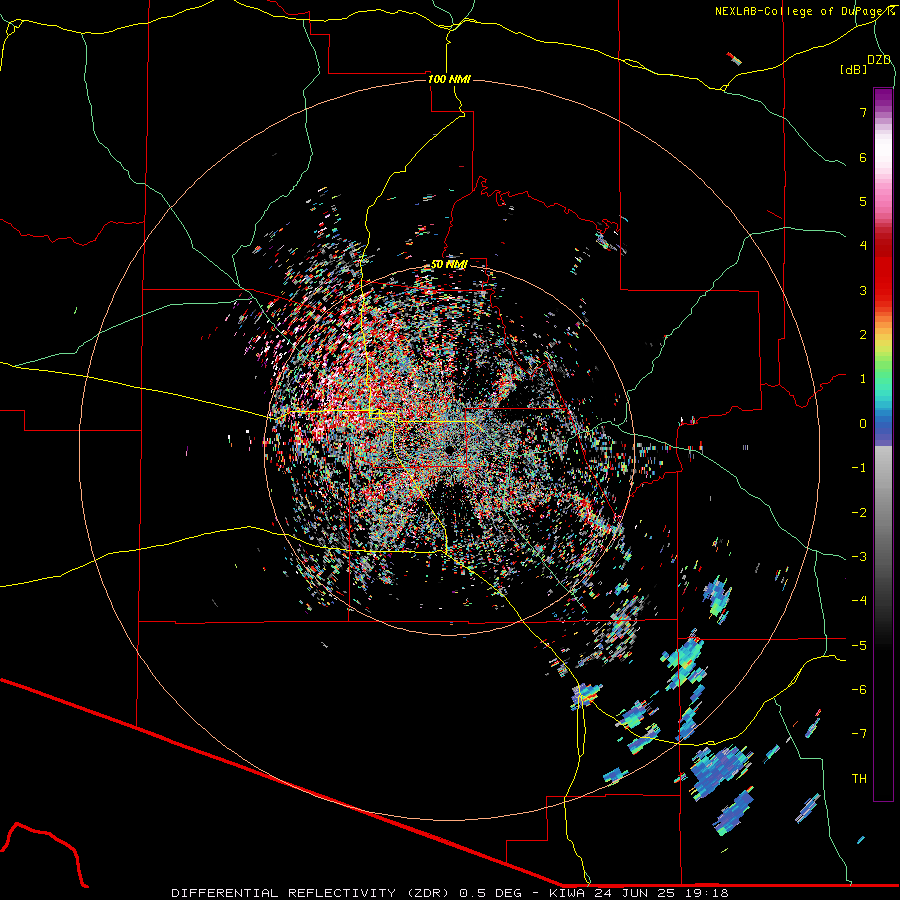The image size is (900, 900).
Task: Click the '4' value on the color scale
Action: pos(863,246)
